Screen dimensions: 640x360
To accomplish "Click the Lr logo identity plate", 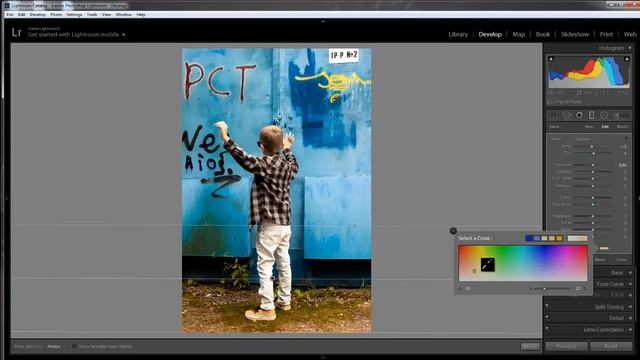I will coord(17,32).
